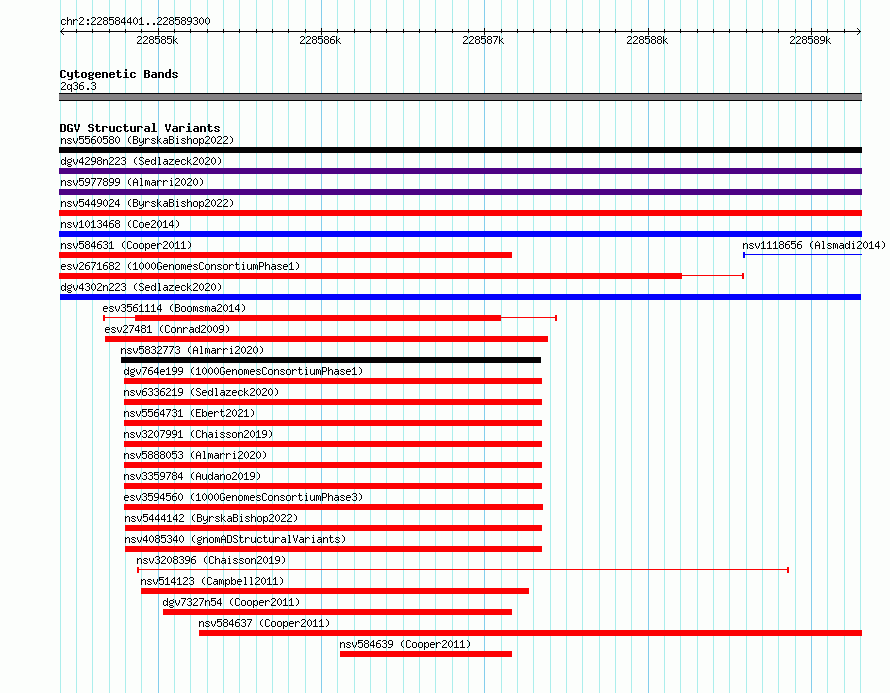Open variant nsv1118656 (Alsmadi2014)
Screen dimensions: 890x693
(x=814, y=245)
